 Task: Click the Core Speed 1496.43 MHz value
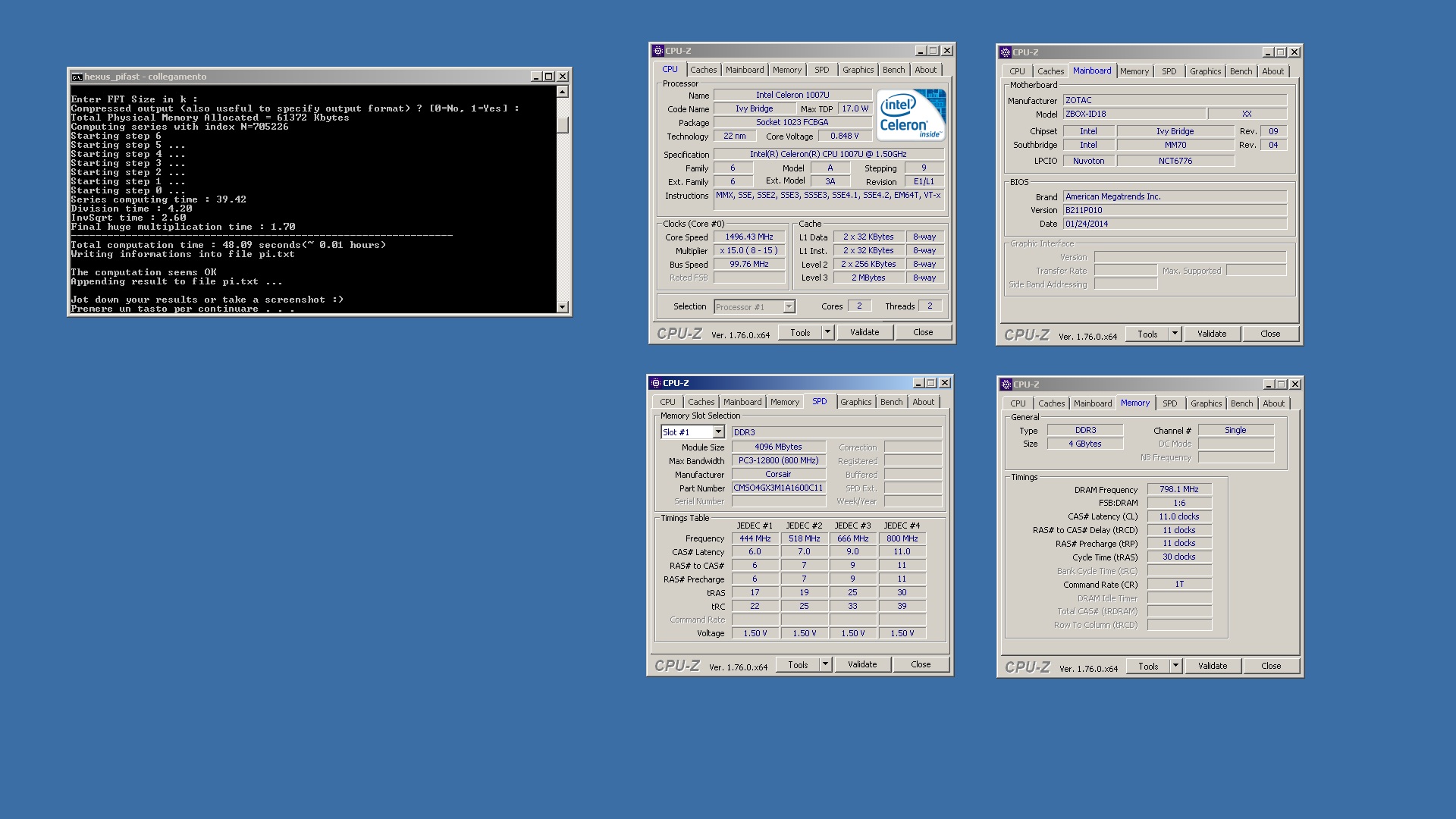[749, 237]
